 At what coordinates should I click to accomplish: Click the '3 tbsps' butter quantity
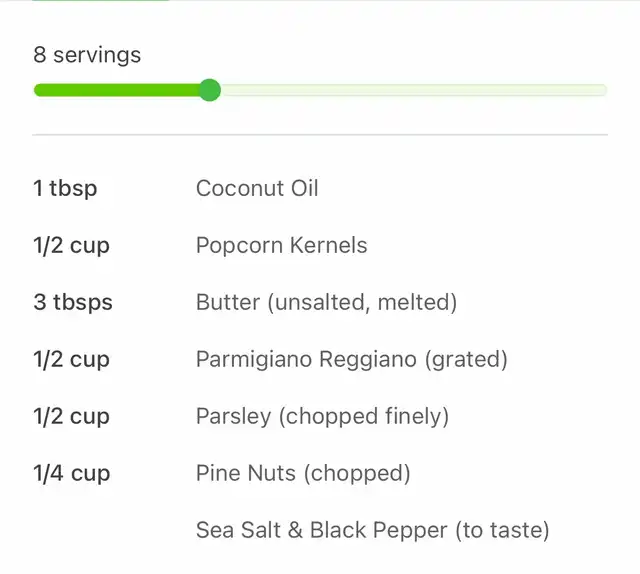[x=73, y=303]
